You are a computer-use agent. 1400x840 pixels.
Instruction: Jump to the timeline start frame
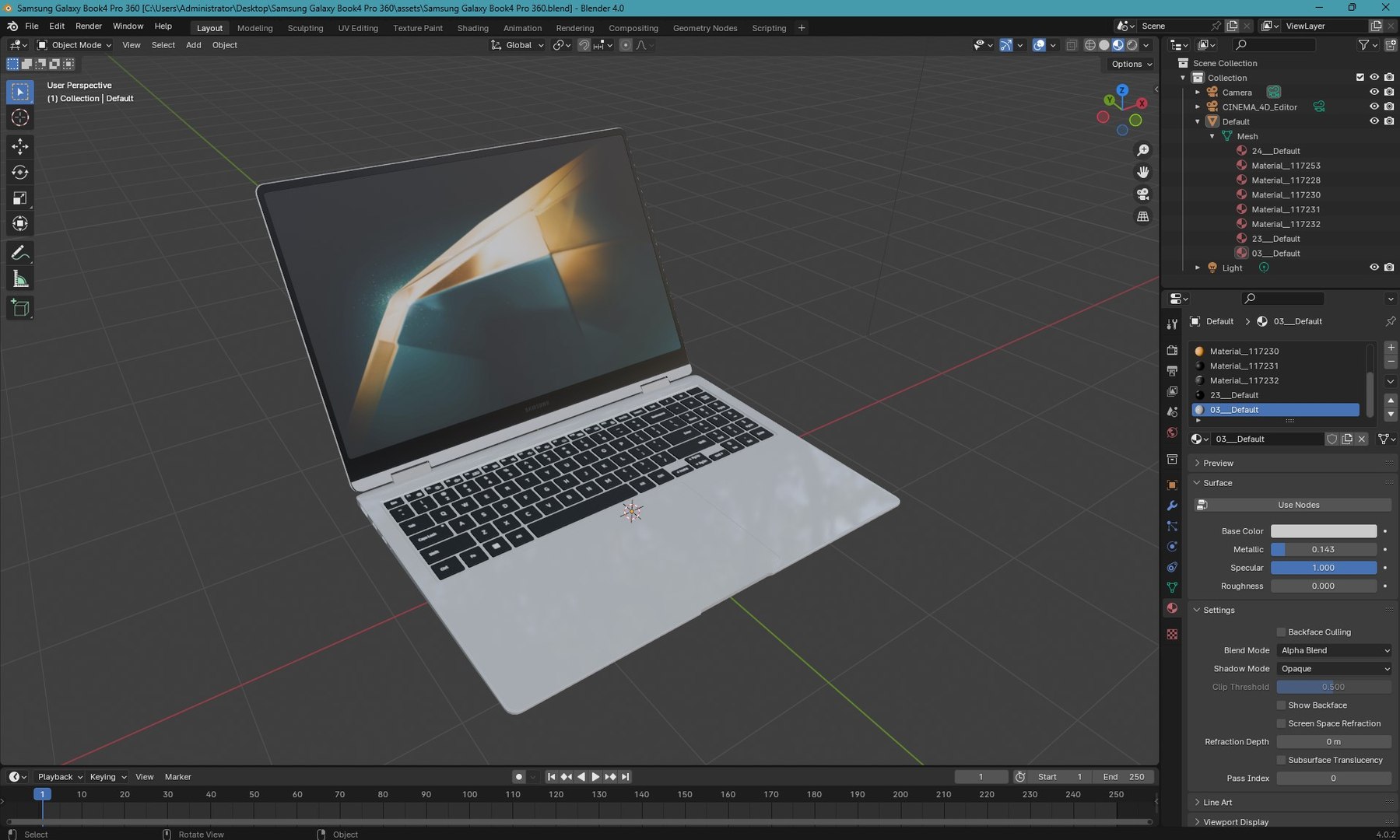click(x=551, y=777)
